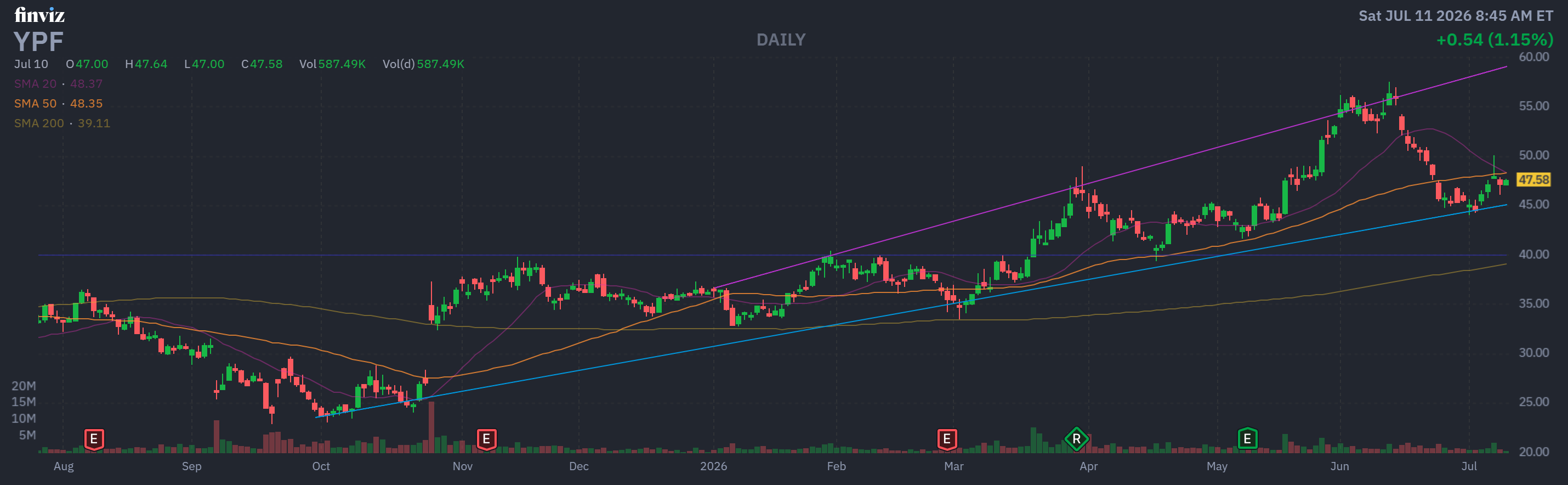
Task: Click the DAILY timeframe label
Action: pos(781,40)
